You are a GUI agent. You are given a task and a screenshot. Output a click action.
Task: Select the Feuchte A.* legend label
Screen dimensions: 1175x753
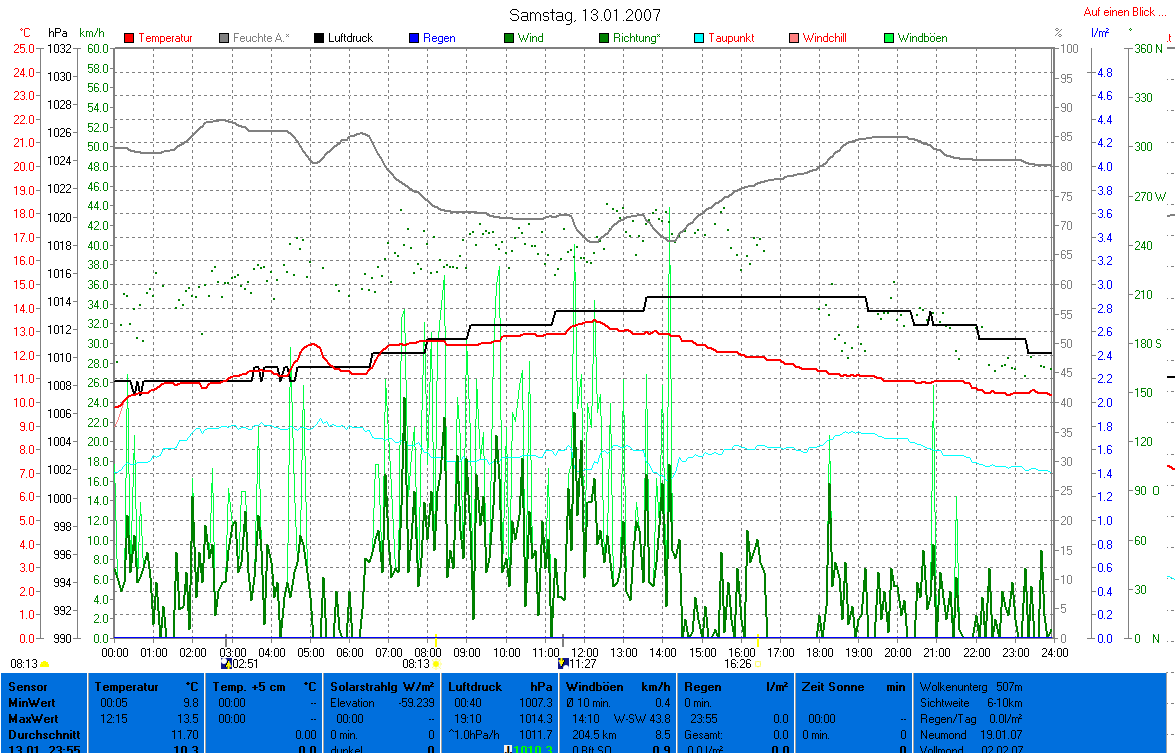(261, 38)
